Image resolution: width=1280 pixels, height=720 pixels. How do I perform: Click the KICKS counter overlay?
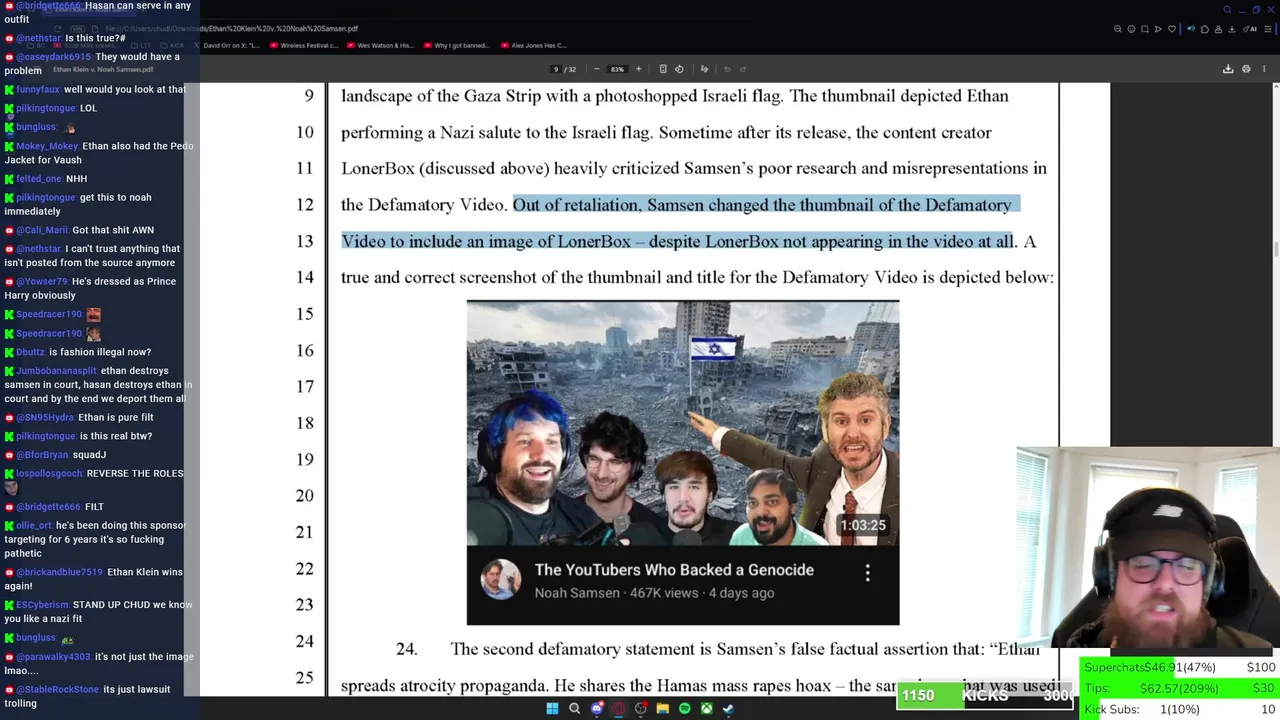click(x=985, y=695)
